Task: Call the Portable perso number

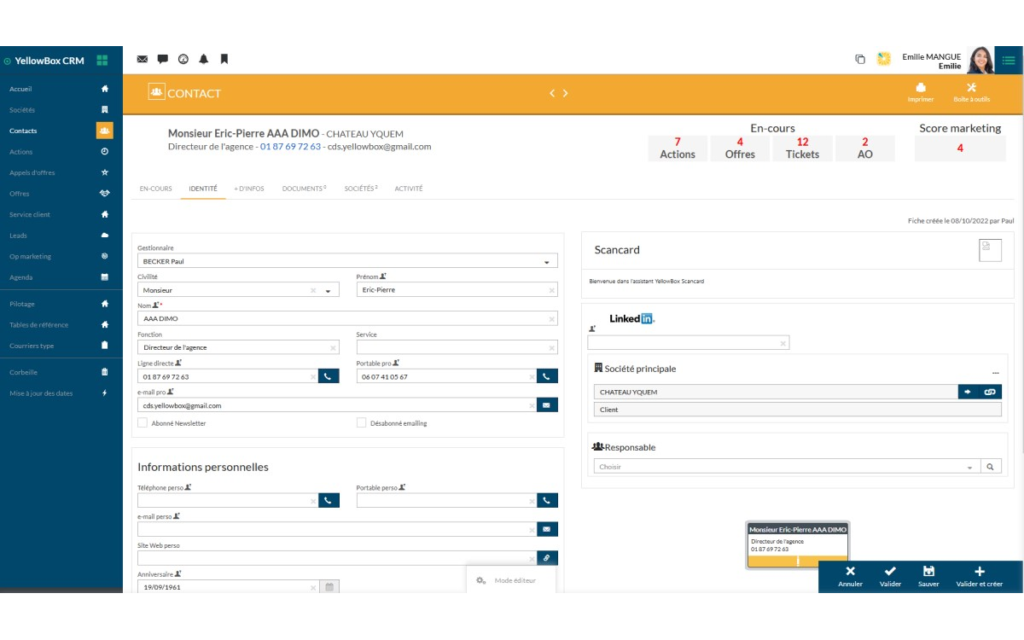Action: click(x=547, y=500)
